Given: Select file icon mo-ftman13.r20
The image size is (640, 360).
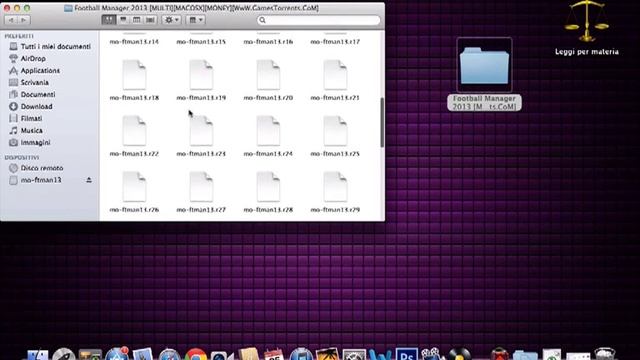Looking at the screenshot, I should (x=268, y=75).
